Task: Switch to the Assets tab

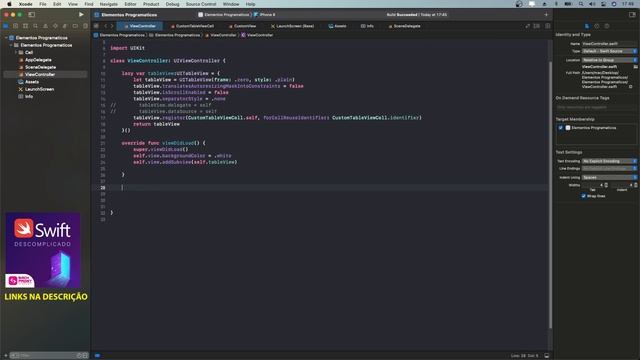Action: click(338, 26)
